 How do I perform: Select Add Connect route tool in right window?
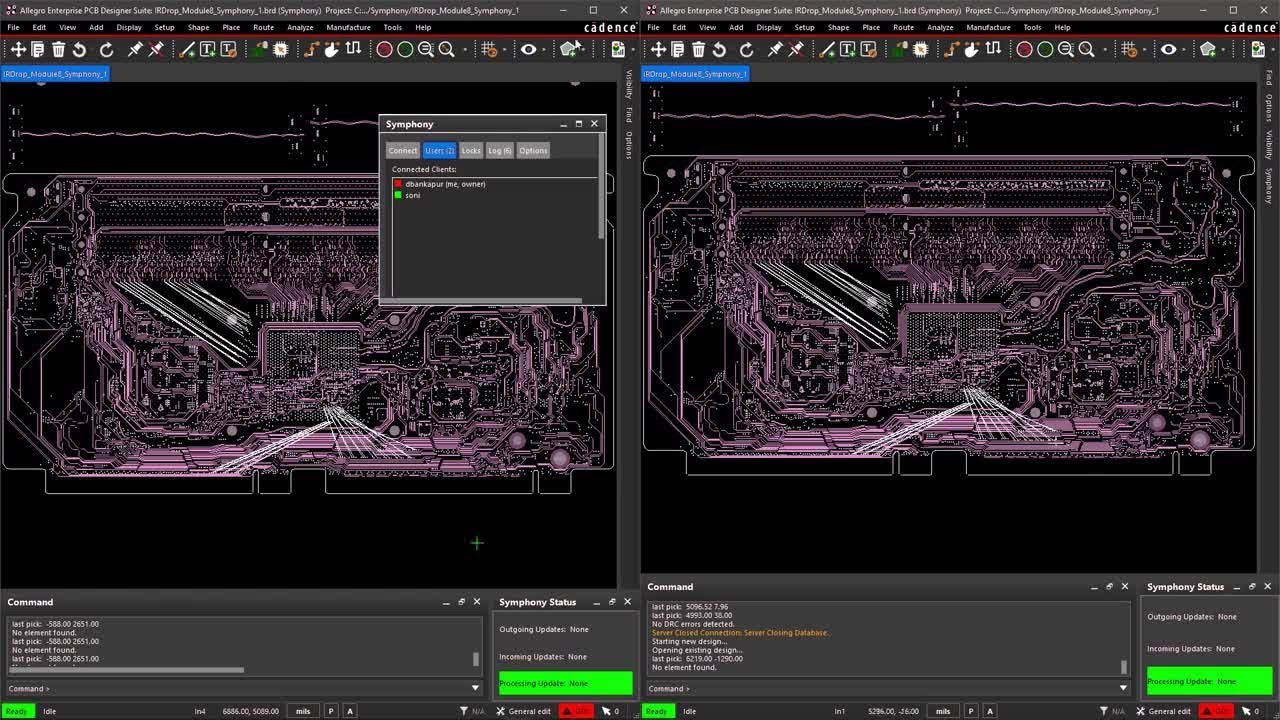[x=950, y=49]
